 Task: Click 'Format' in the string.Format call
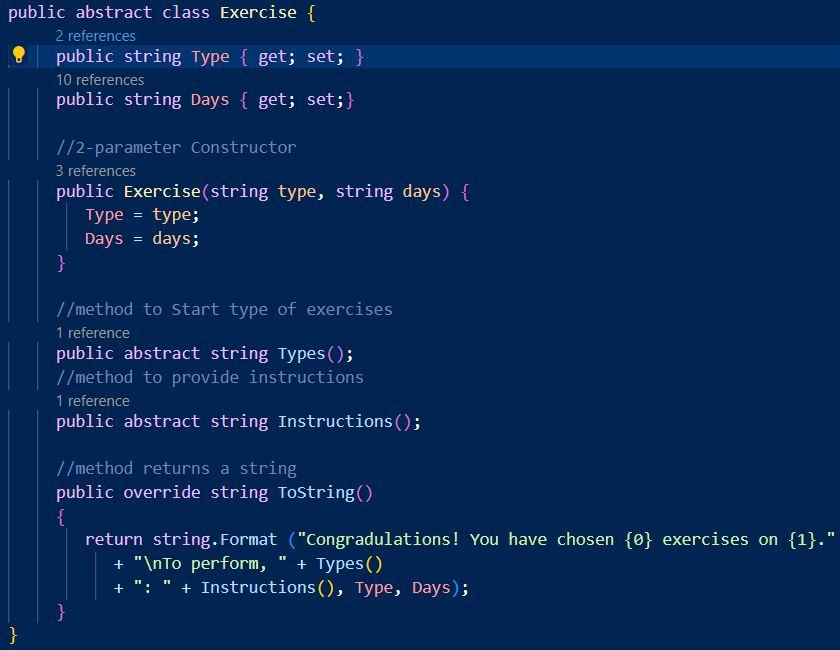point(249,539)
